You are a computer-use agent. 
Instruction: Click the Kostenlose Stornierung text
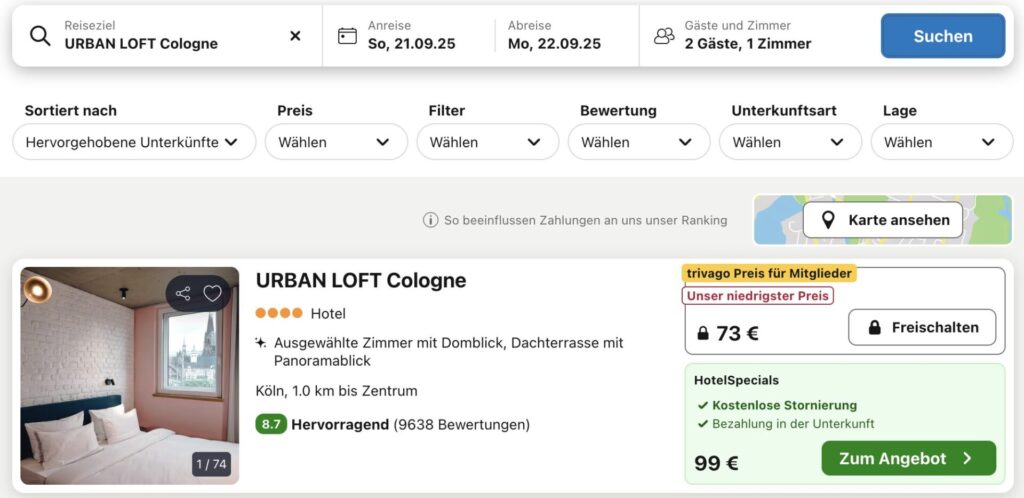coord(784,405)
